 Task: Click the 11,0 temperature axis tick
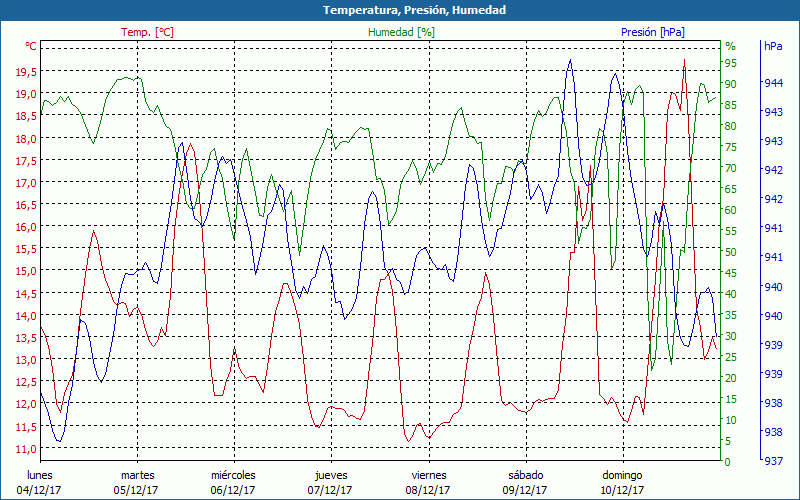tap(25, 448)
